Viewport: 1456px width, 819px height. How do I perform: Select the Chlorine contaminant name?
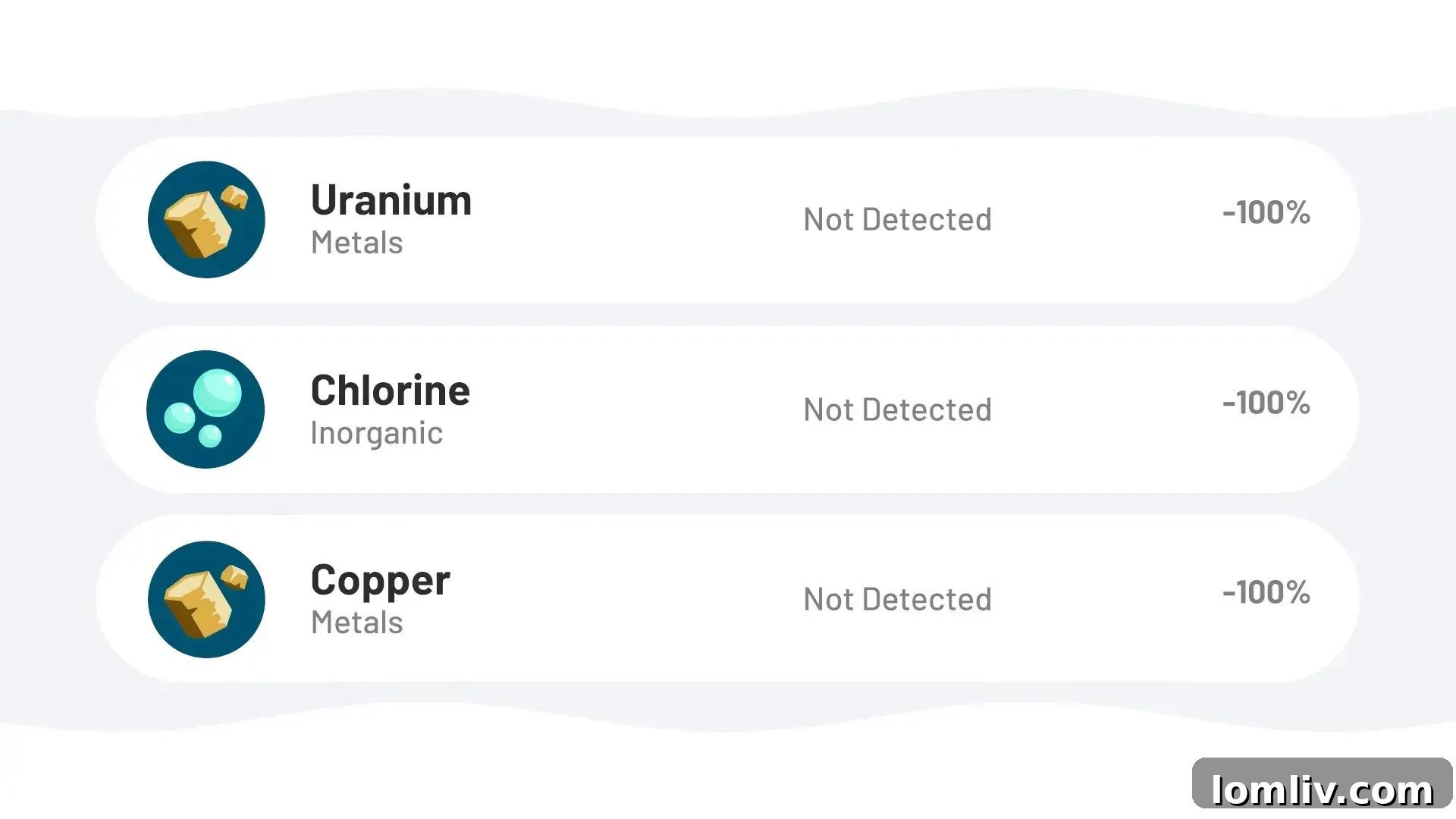(x=391, y=391)
